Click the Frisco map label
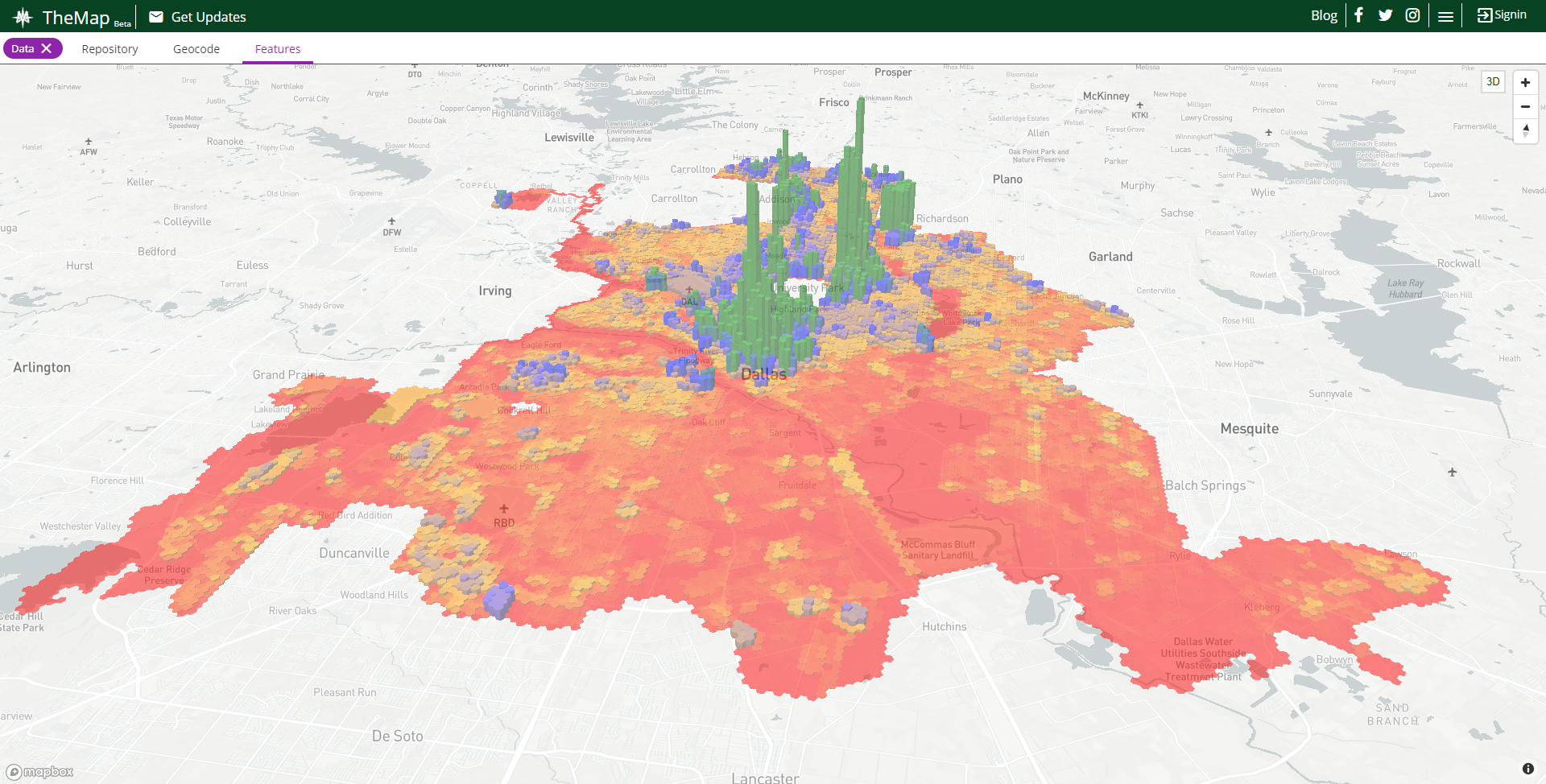The height and width of the screenshot is (784, 1546). coord(834,102)
